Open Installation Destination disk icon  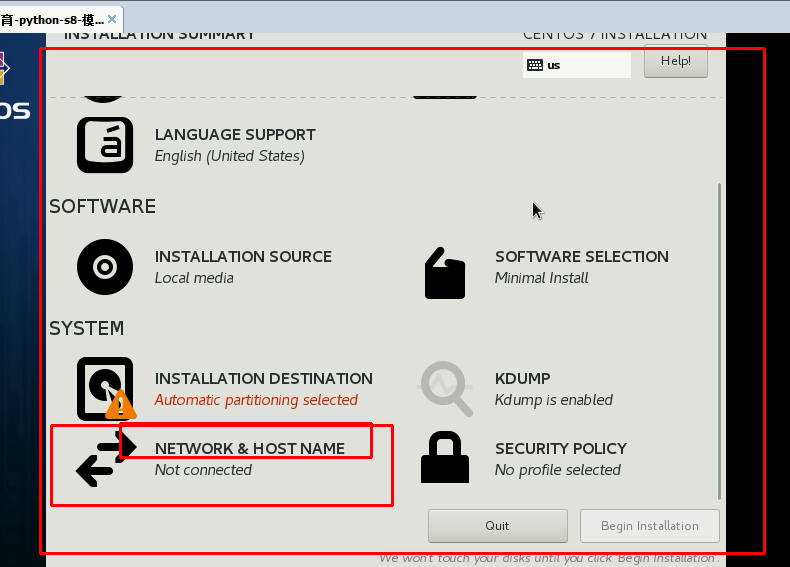pos(106,389)
